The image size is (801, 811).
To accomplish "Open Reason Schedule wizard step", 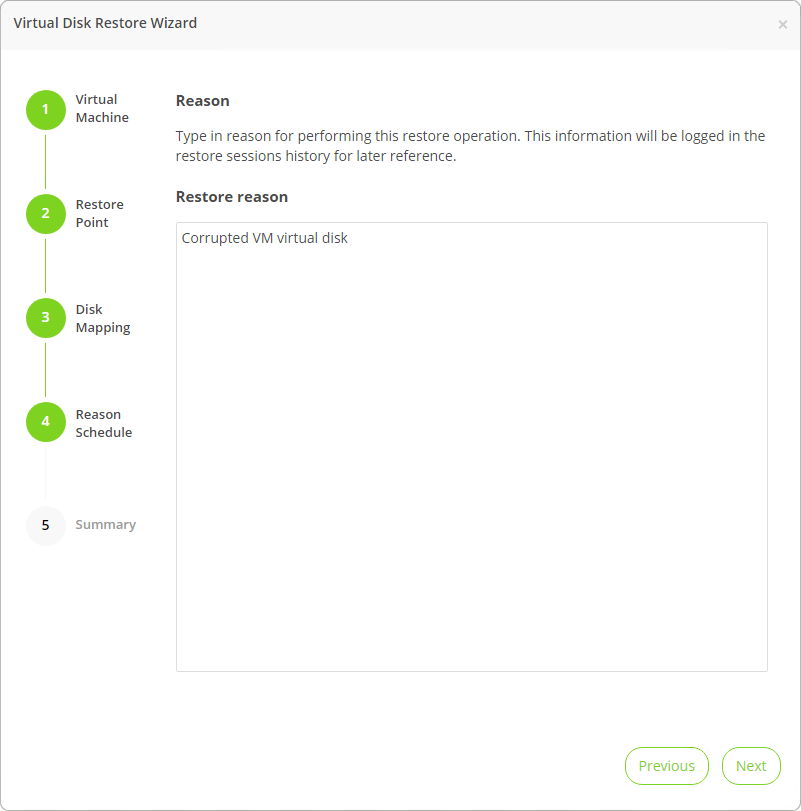I will click(103, 423).
